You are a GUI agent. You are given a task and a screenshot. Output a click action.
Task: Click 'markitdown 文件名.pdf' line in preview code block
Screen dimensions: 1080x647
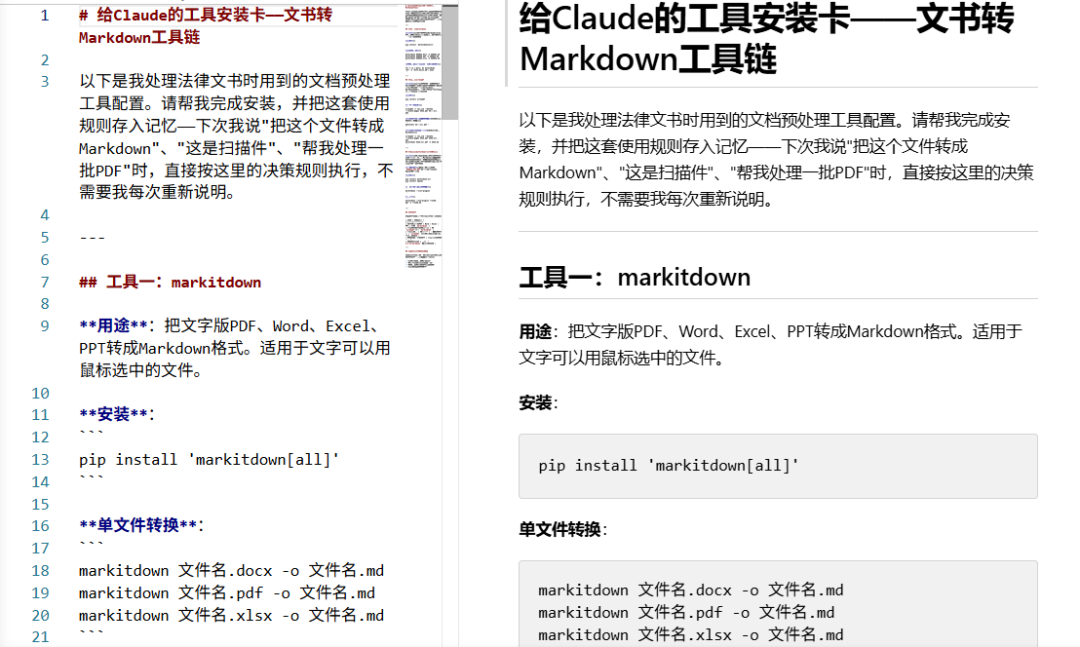[686, 613]
